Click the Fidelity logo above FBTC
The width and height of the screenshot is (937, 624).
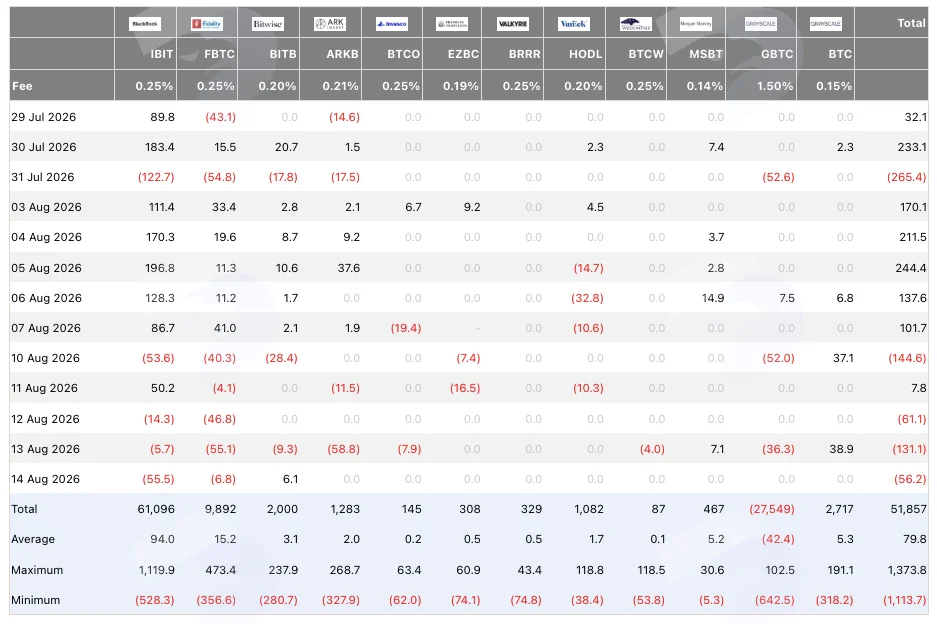207,24
